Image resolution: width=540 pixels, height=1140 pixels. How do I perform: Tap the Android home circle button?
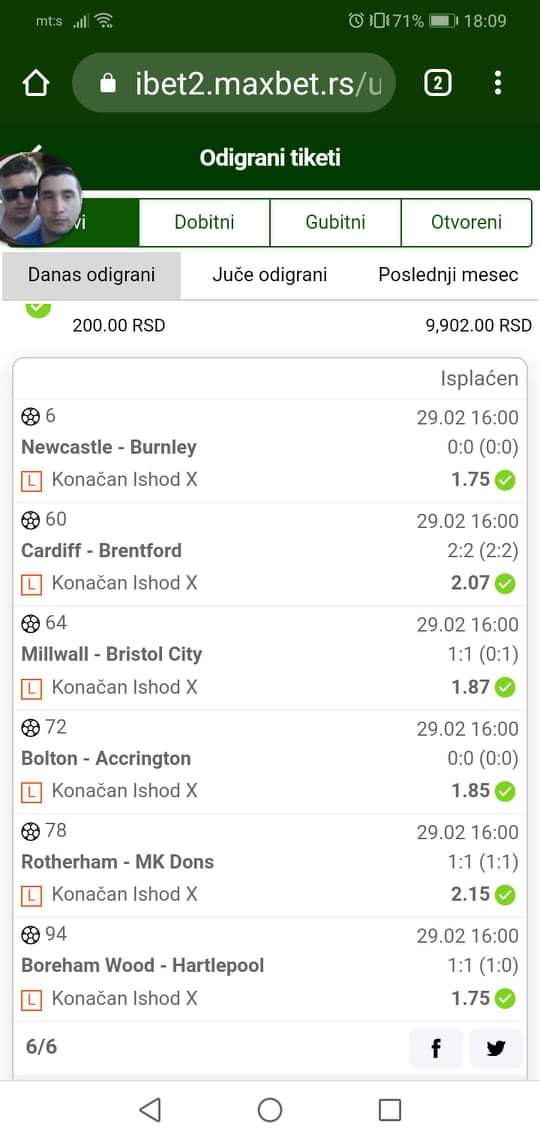270,1109
